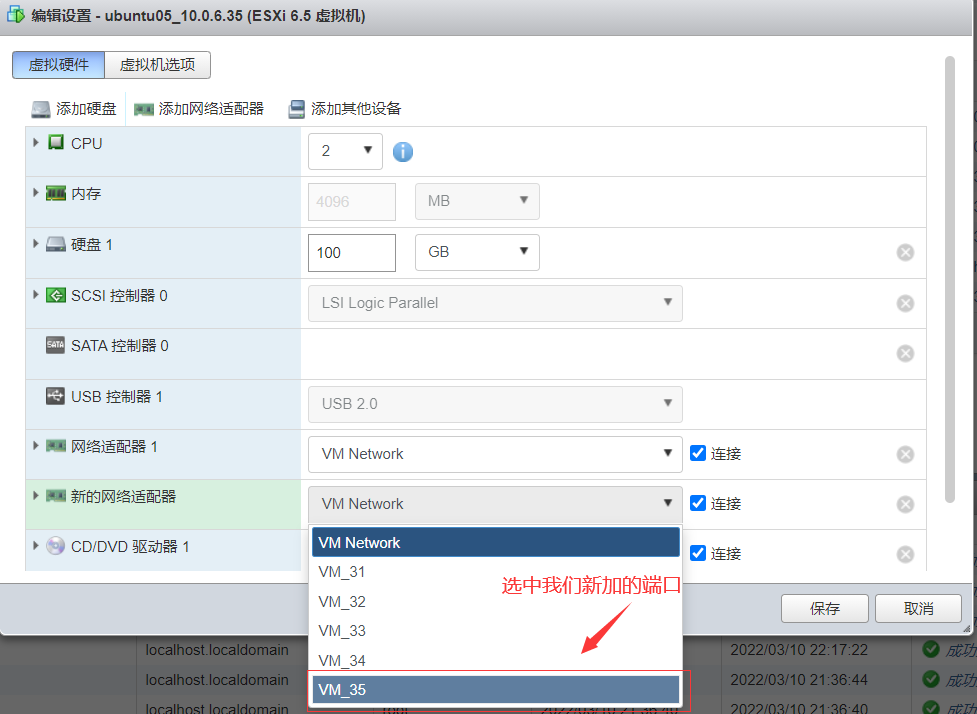Click timestamp 2022/03/10 22:17:22 in the background task list
The image size is (977, 714).
(799, 650)
